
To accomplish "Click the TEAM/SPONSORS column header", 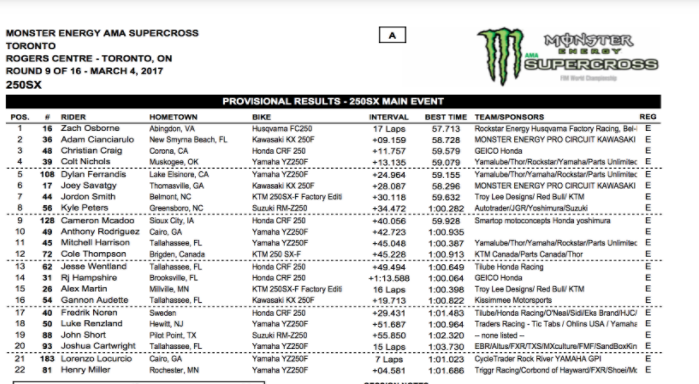I will 509,117.
